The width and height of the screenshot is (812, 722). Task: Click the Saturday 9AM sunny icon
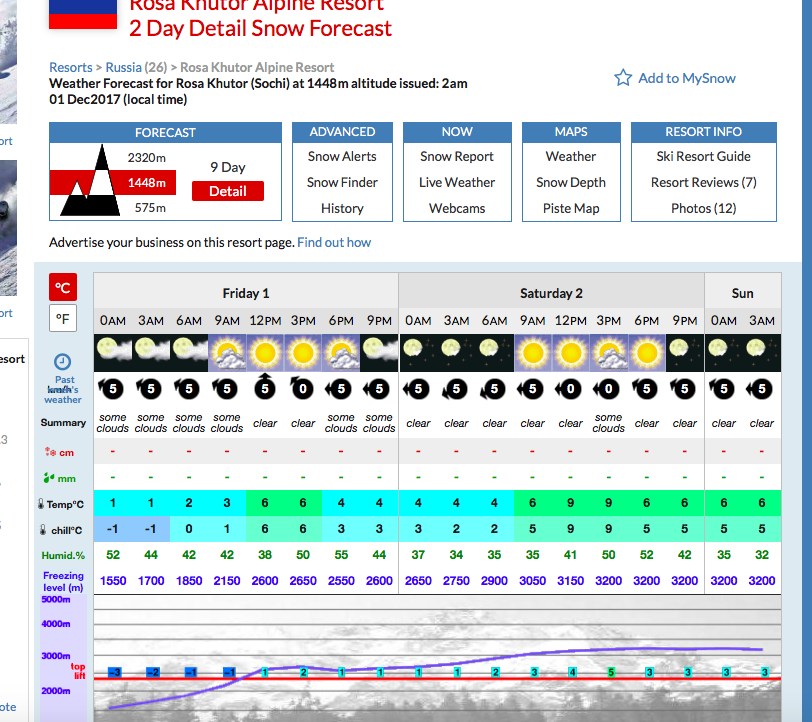pyautogui.click(x=532, y=353)
